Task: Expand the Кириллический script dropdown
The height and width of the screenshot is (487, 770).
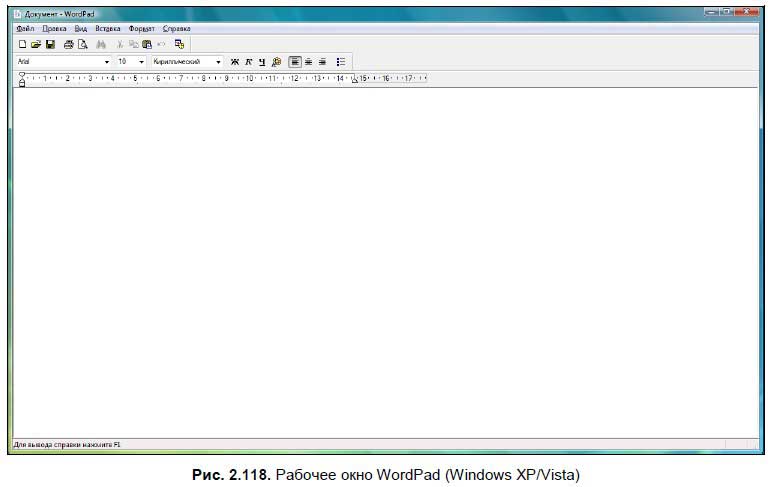Action: click(x=218, y=61)
